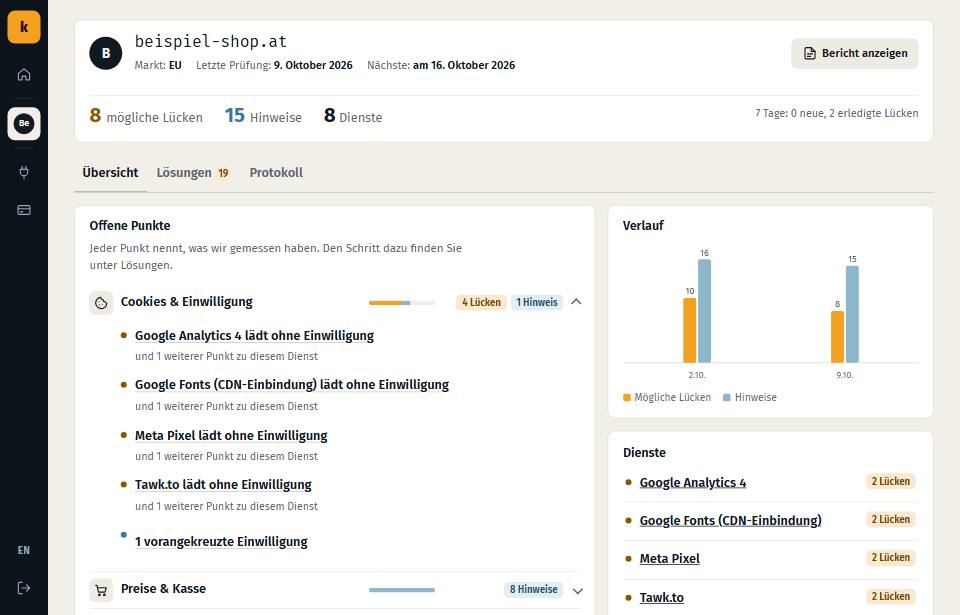Click the blue bar for 9.10. in Verlauf

(x=852, y=314)
